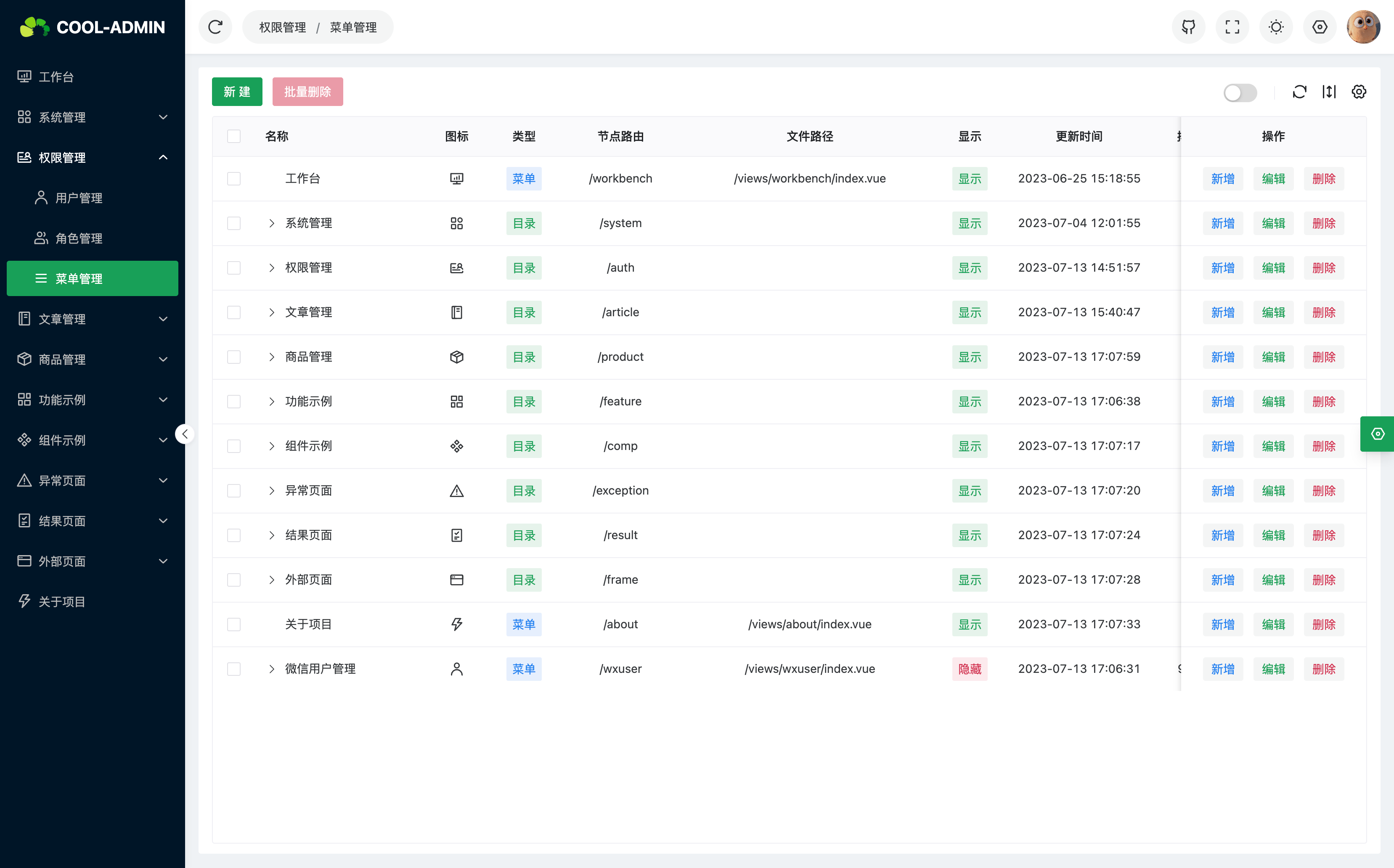Refresh the table data with the circular arrow icon
This screenshot has height=868, width=1394.
[1300, 92]
